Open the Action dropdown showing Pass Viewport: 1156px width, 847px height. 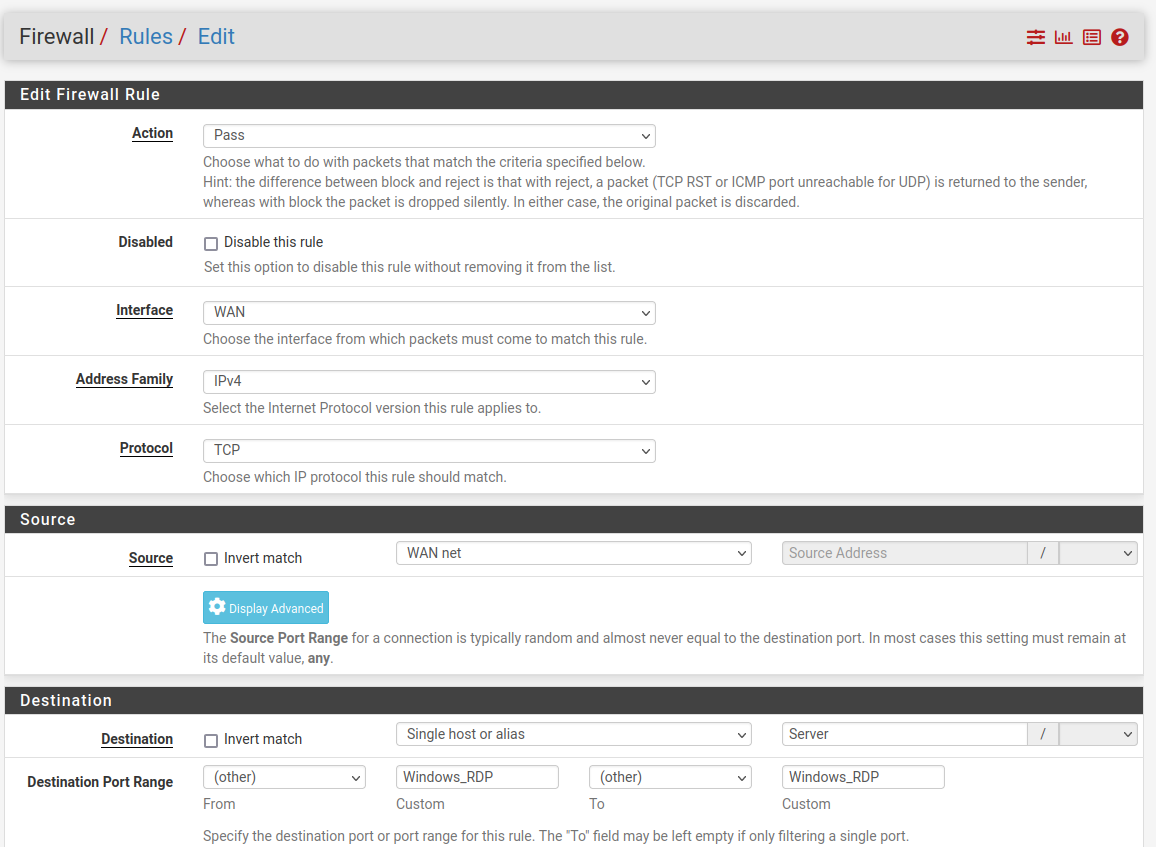(429, 136)
